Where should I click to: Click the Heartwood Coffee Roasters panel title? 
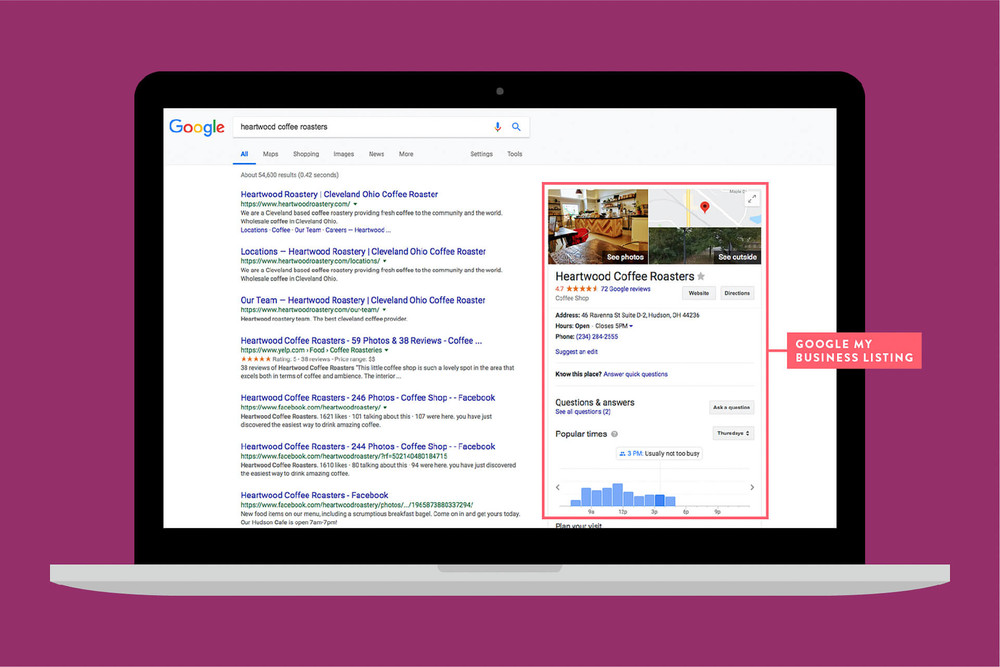coord(624,276)
